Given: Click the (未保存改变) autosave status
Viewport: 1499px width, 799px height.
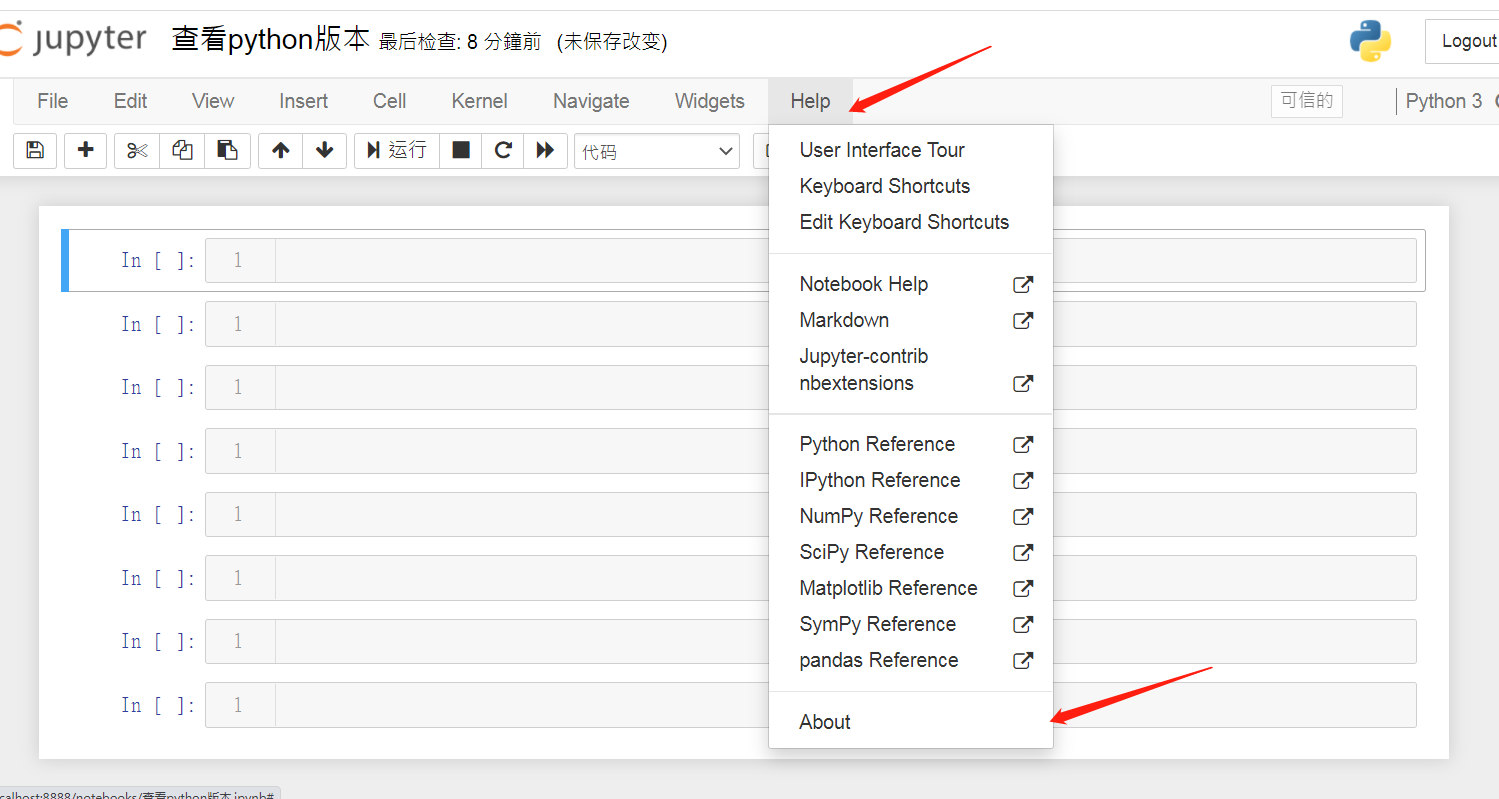Looking at the screenshot, I should tap(612, 42).
